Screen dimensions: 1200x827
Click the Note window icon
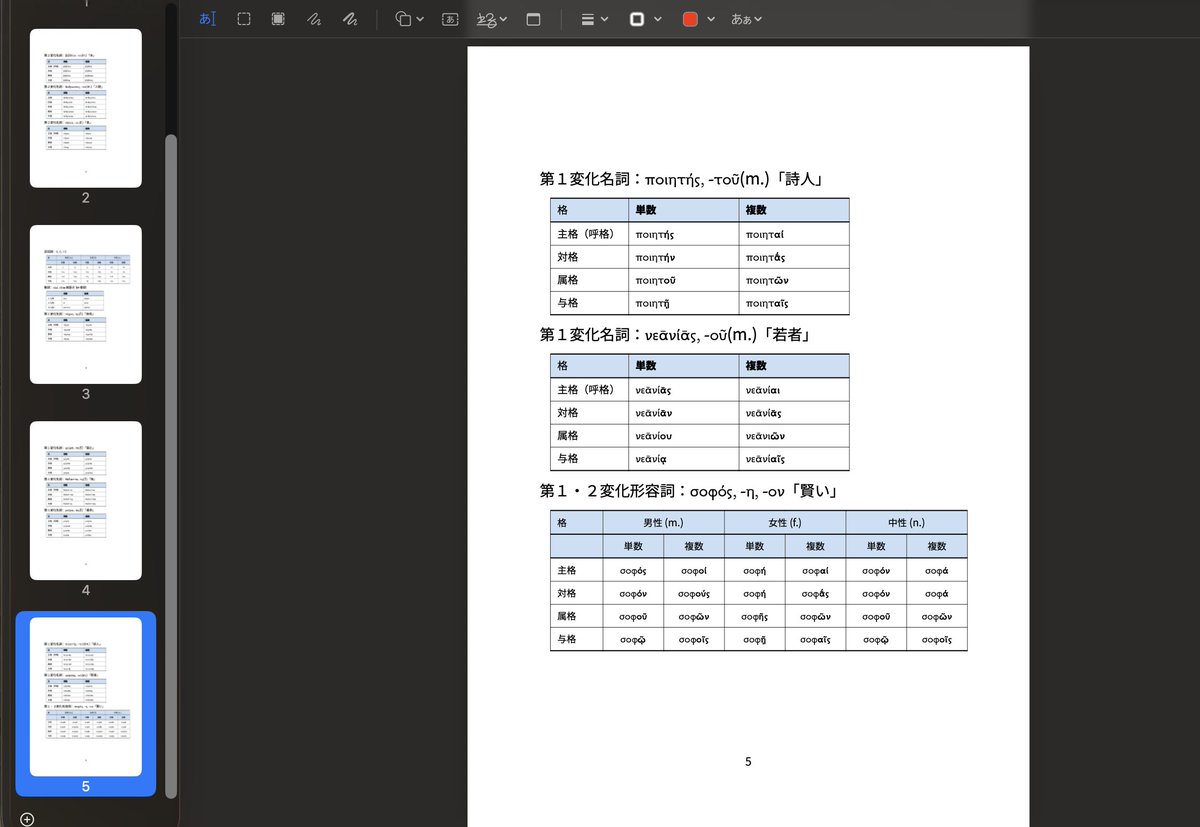pyautogui.click(x=534, y=19)
